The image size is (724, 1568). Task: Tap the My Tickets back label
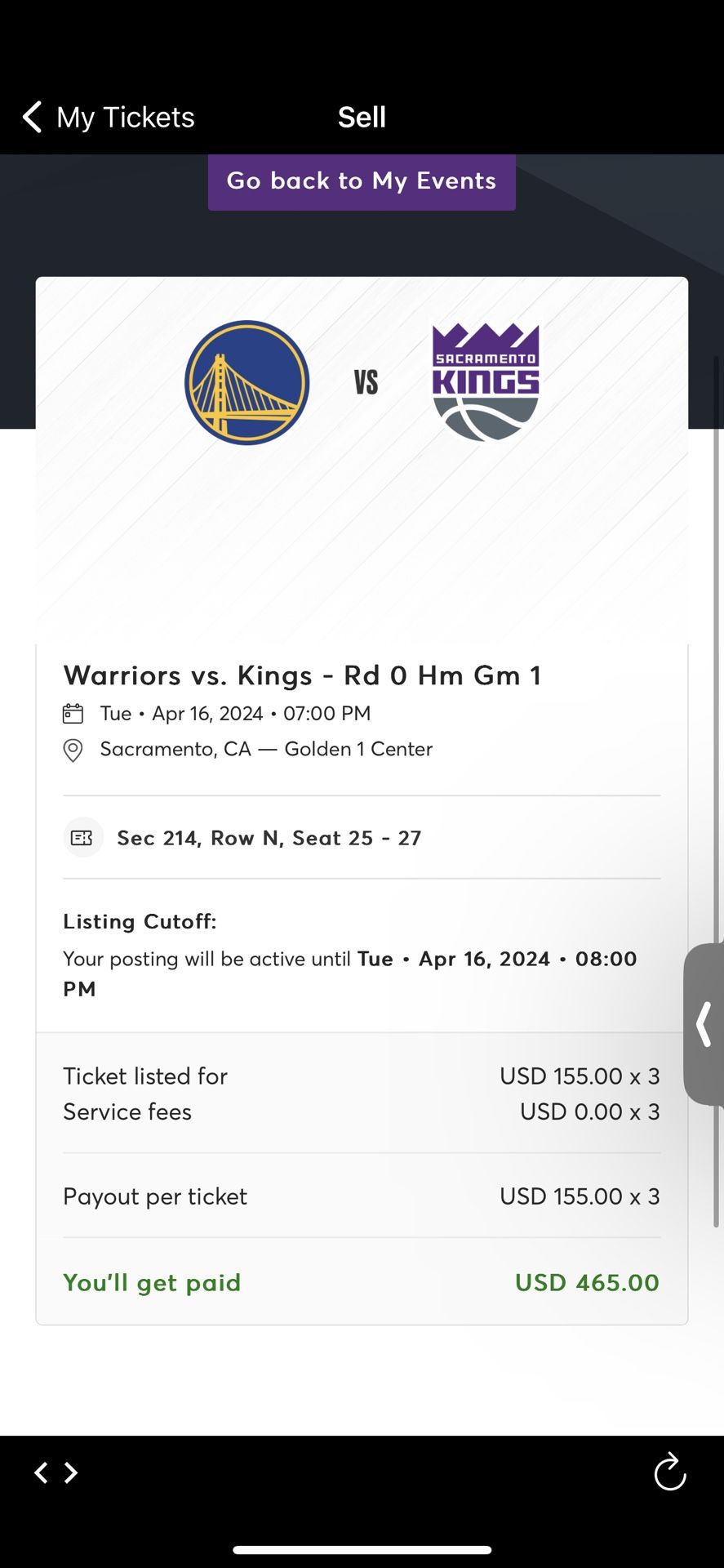pos(126,118)
